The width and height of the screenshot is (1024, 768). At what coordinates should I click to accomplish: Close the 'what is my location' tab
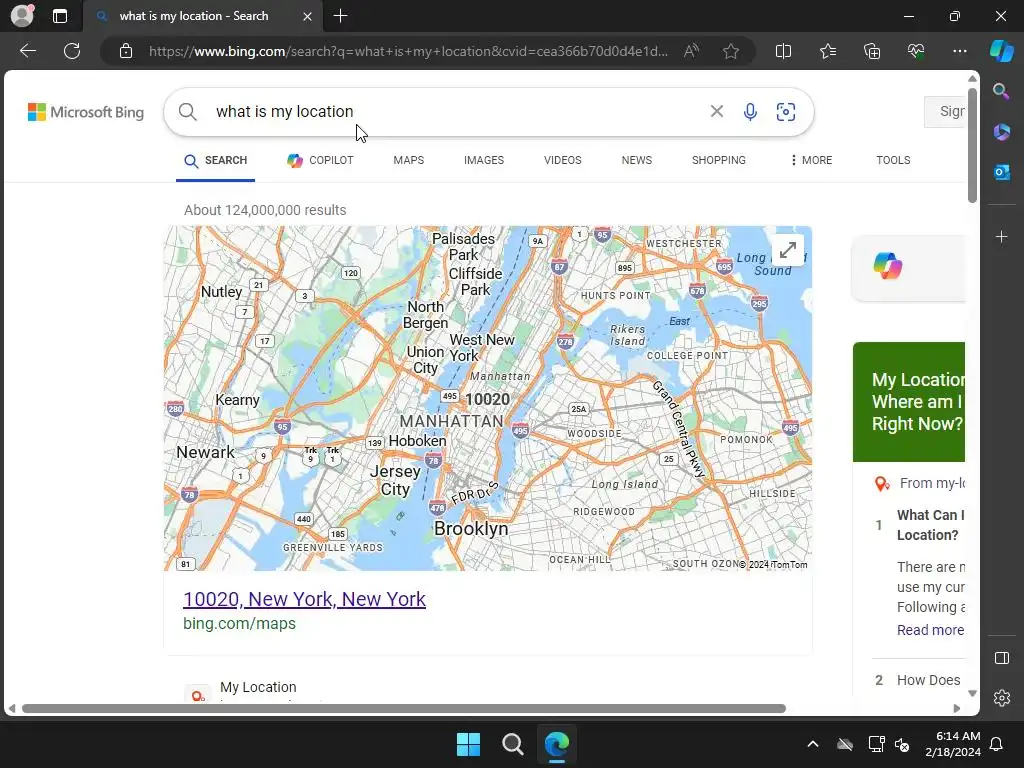[307, 16]
